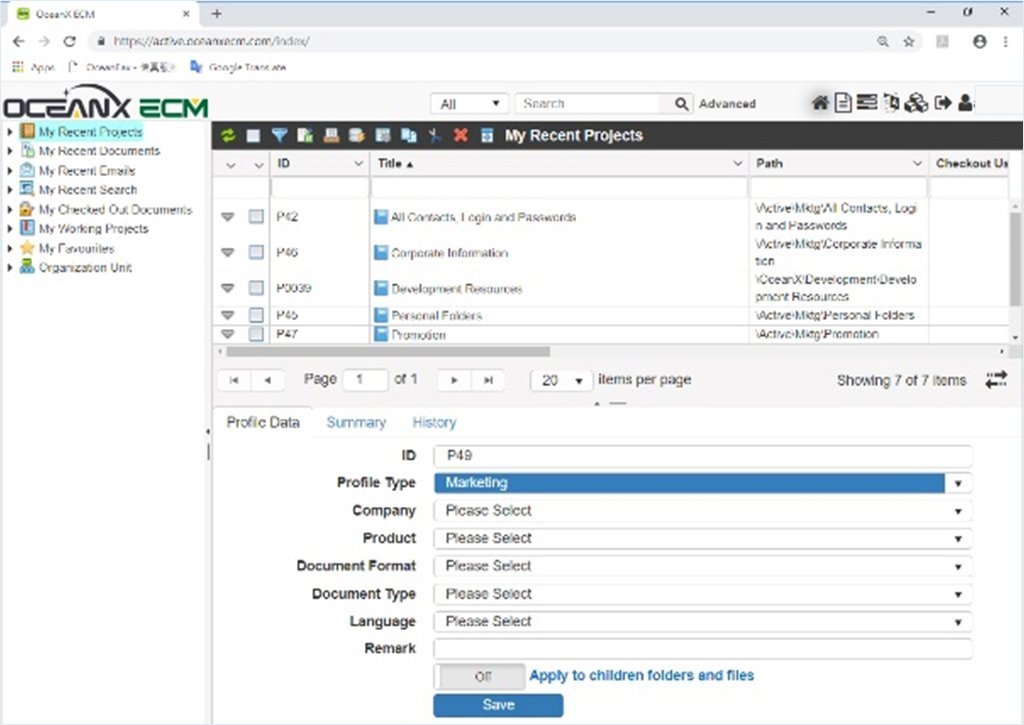Switch to the Summary tab
Viewport: 1024px width, 725px height.
point(356,423)
